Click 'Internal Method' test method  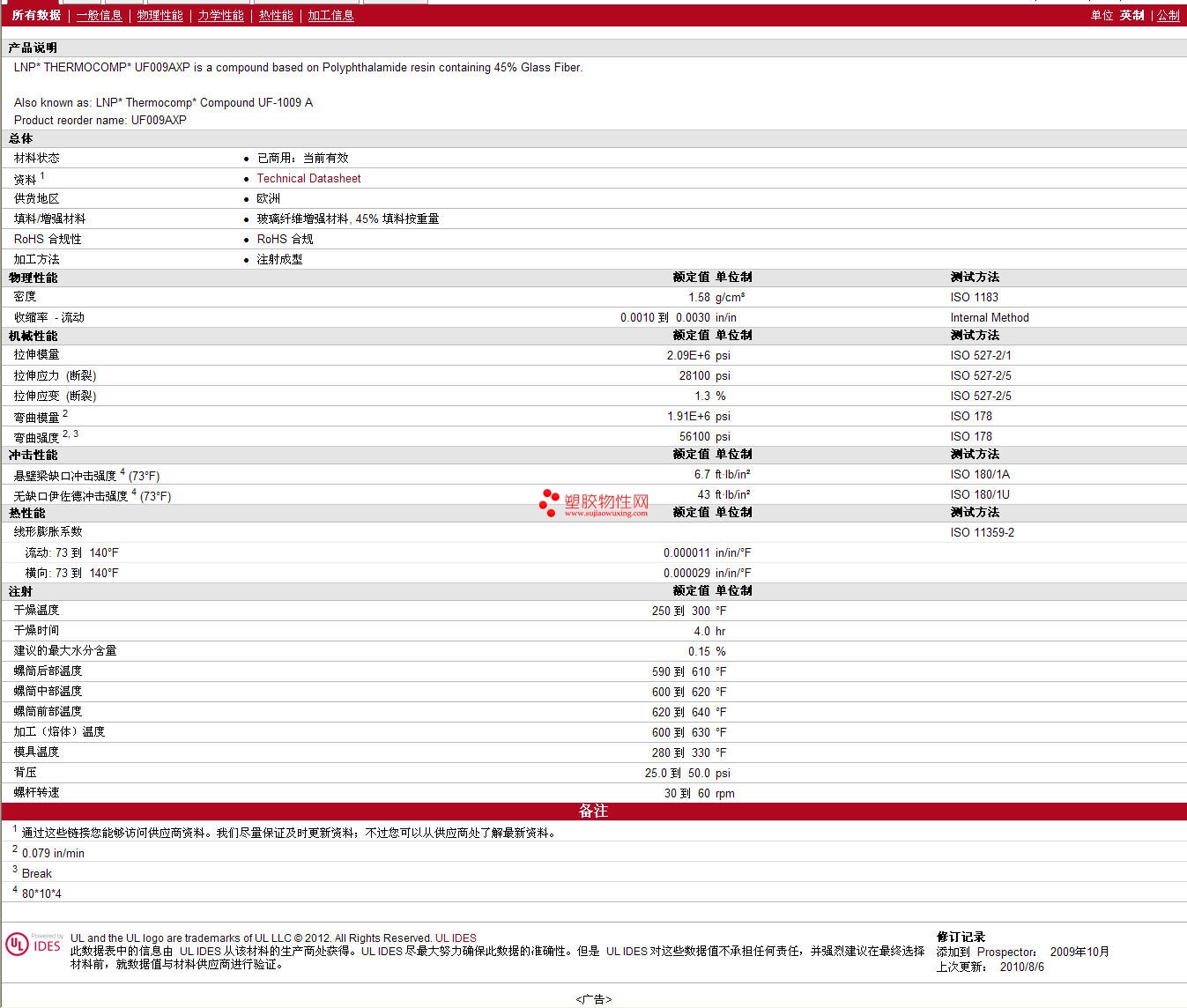pyautogui.click(x=990, y=317)
